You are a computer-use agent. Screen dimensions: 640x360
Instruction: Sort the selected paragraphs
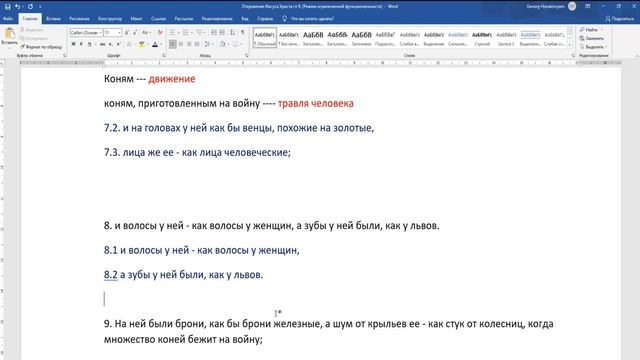[232, 33]
